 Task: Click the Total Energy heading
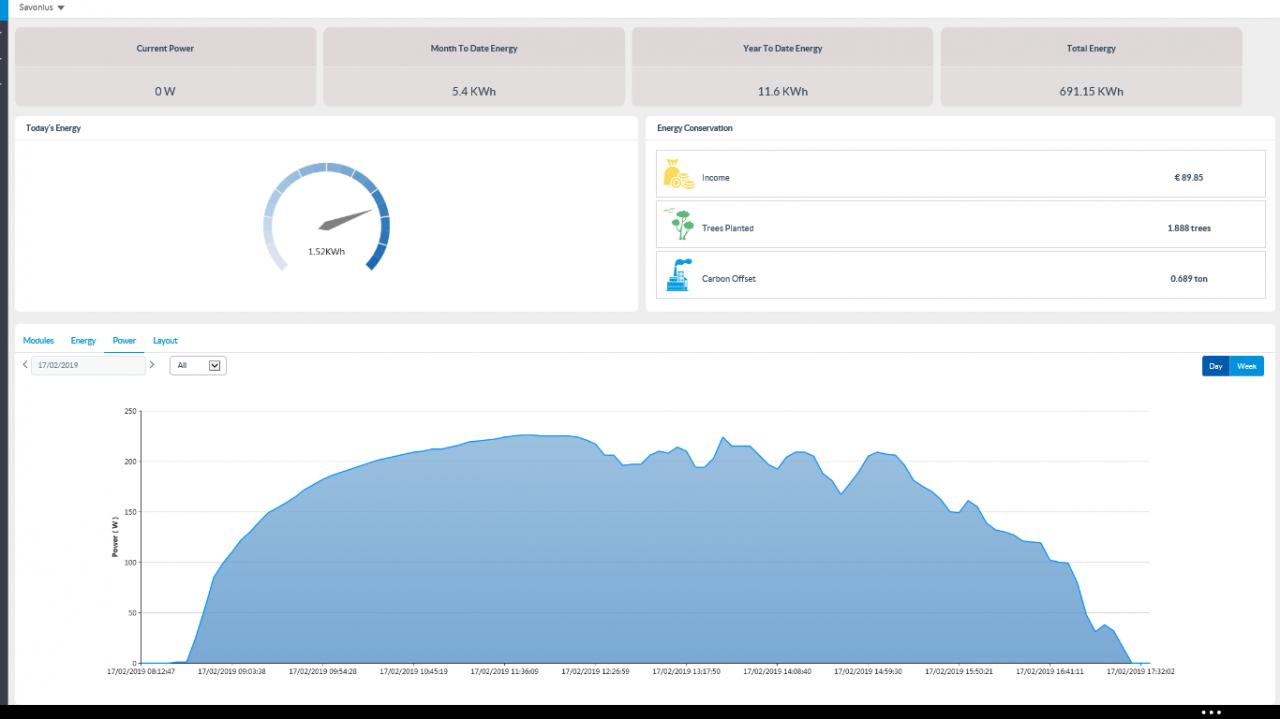point(1091,48)
